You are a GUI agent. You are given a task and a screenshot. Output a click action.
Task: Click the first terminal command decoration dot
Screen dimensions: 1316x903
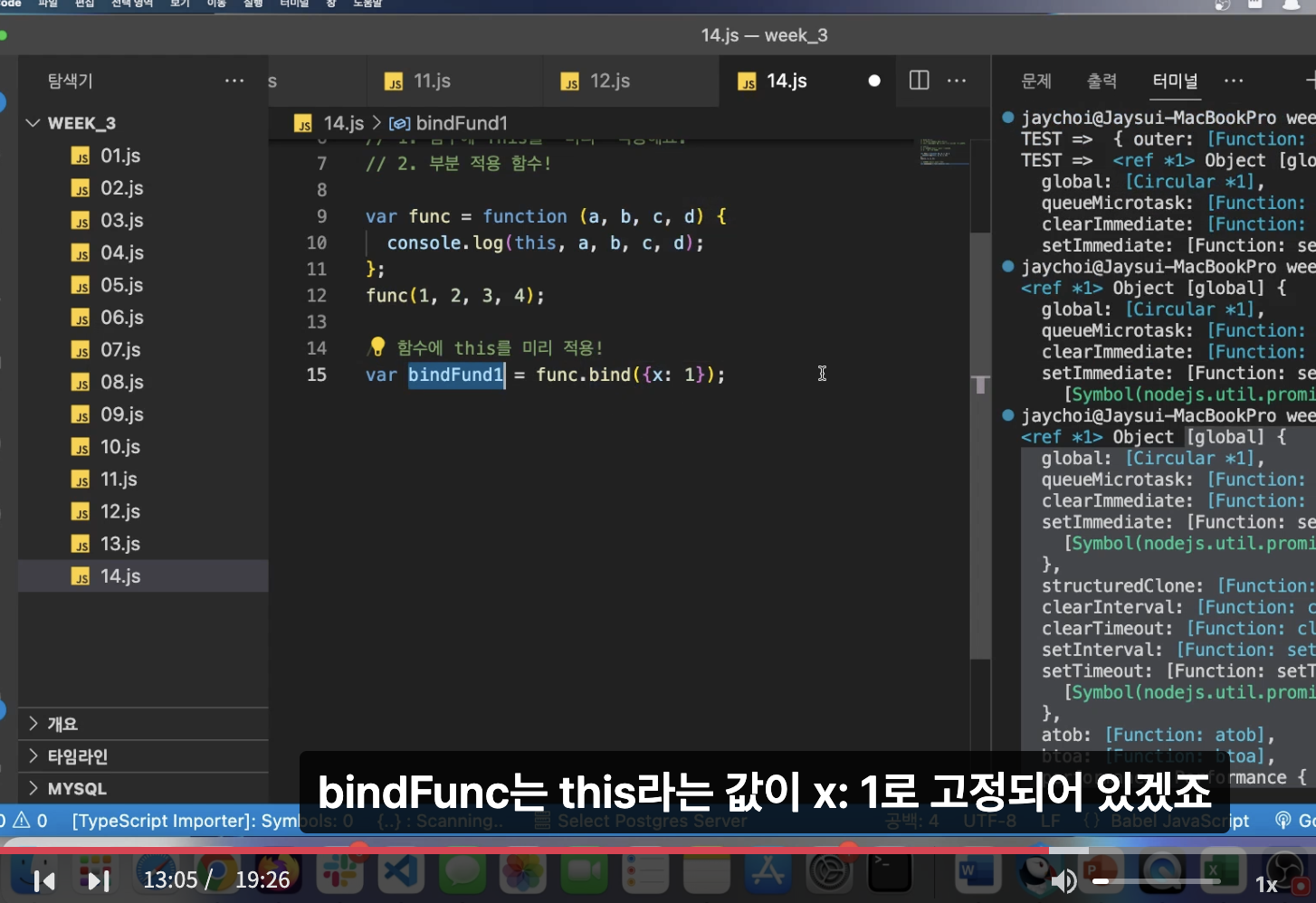click(x=1008, y=118)
